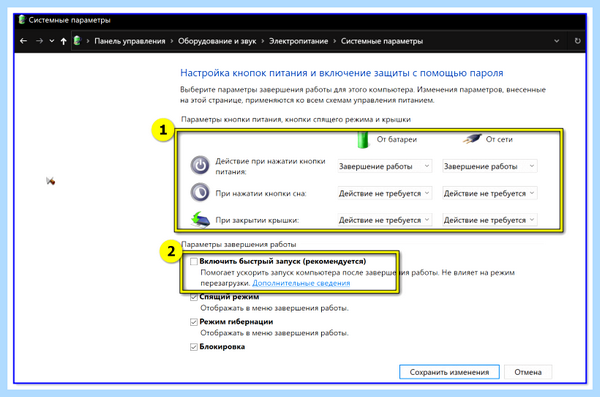Toggle Режим гибернации checkbox
The image size is (600, 397).
tap(194, 322)
